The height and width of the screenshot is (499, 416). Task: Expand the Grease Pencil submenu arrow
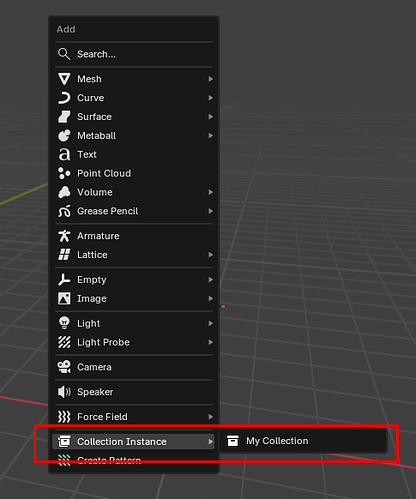click(210, 211)
